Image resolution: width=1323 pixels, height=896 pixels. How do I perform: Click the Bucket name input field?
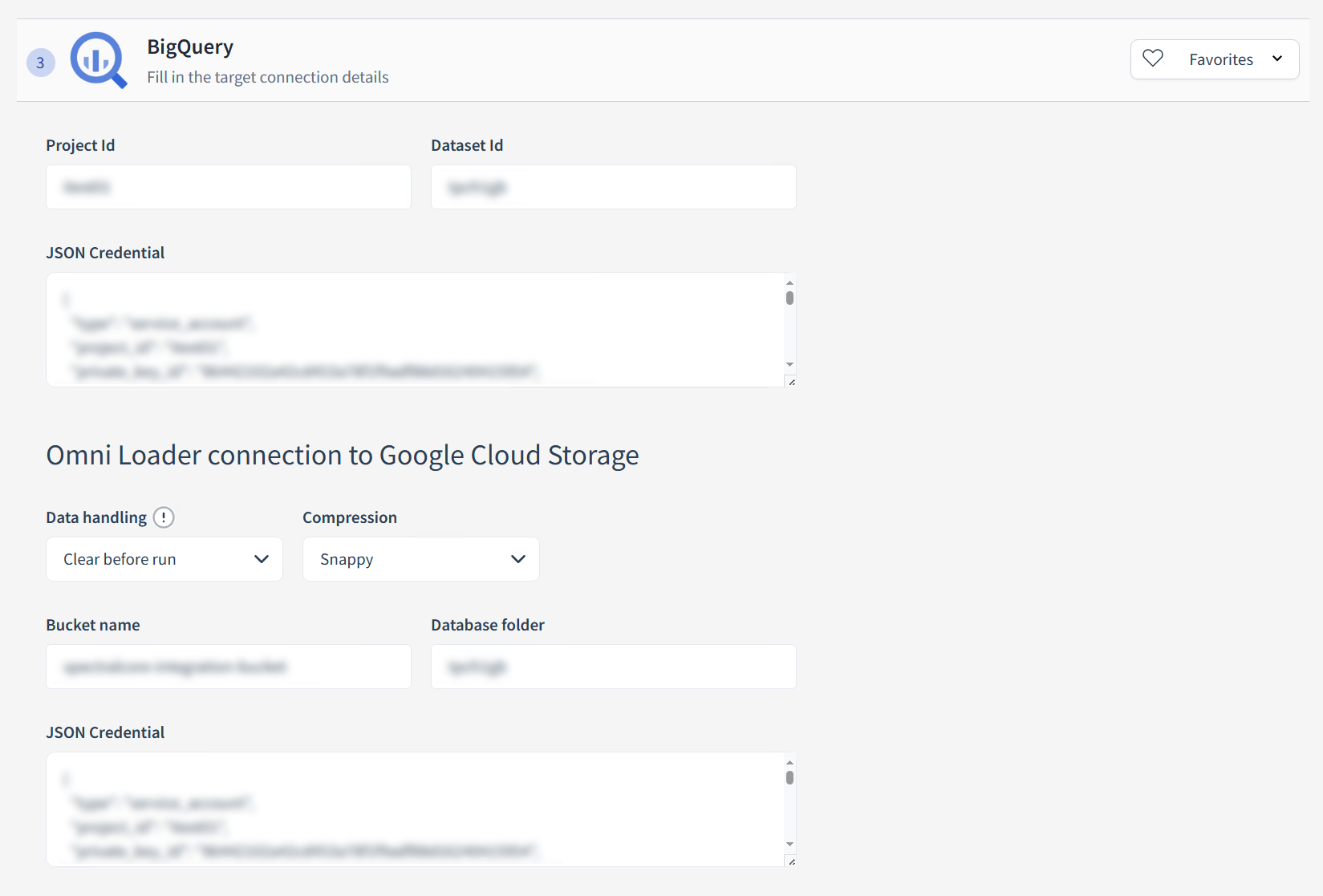229,667
